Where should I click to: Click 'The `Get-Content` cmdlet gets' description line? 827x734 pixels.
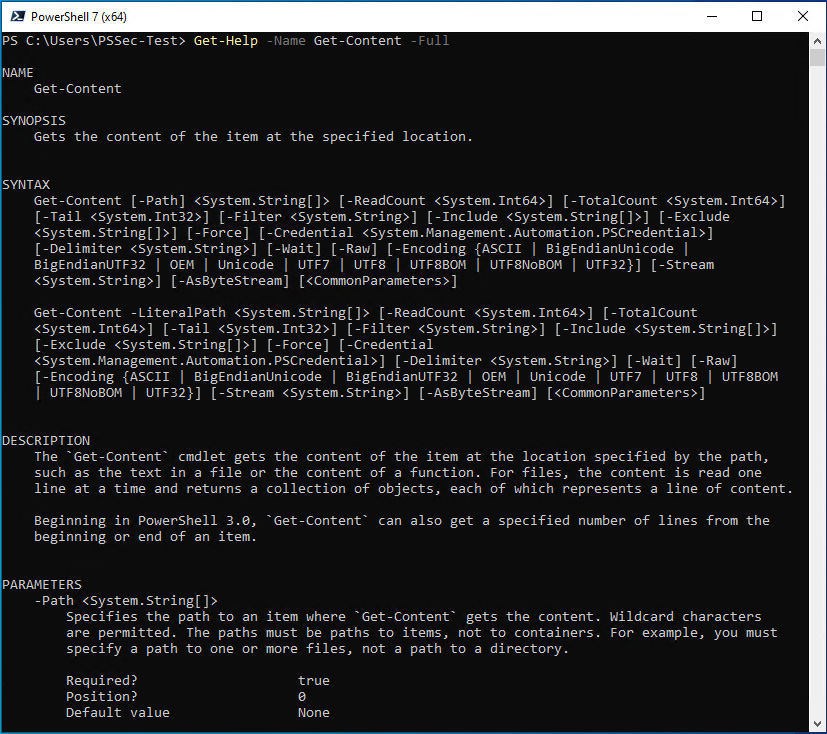click(x=401, y=457)
